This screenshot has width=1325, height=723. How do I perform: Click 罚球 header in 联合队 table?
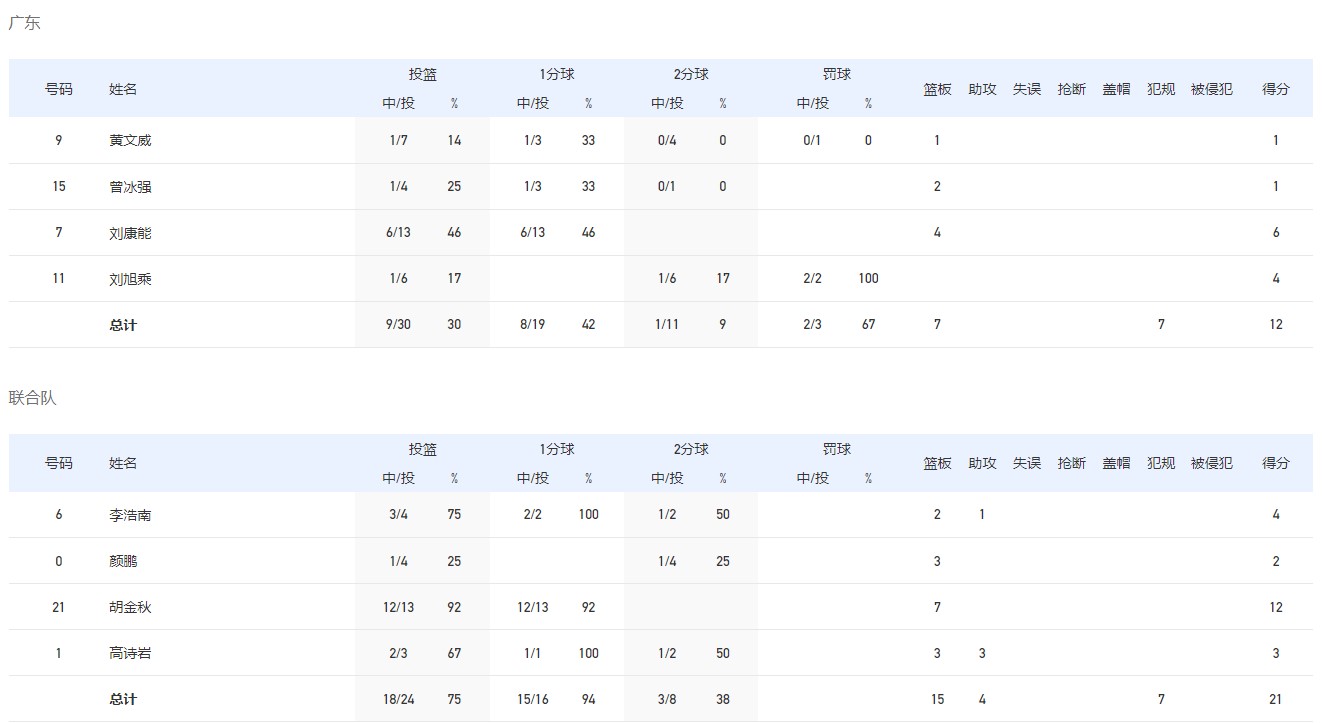pyautogui.click(x=837, y=449)
